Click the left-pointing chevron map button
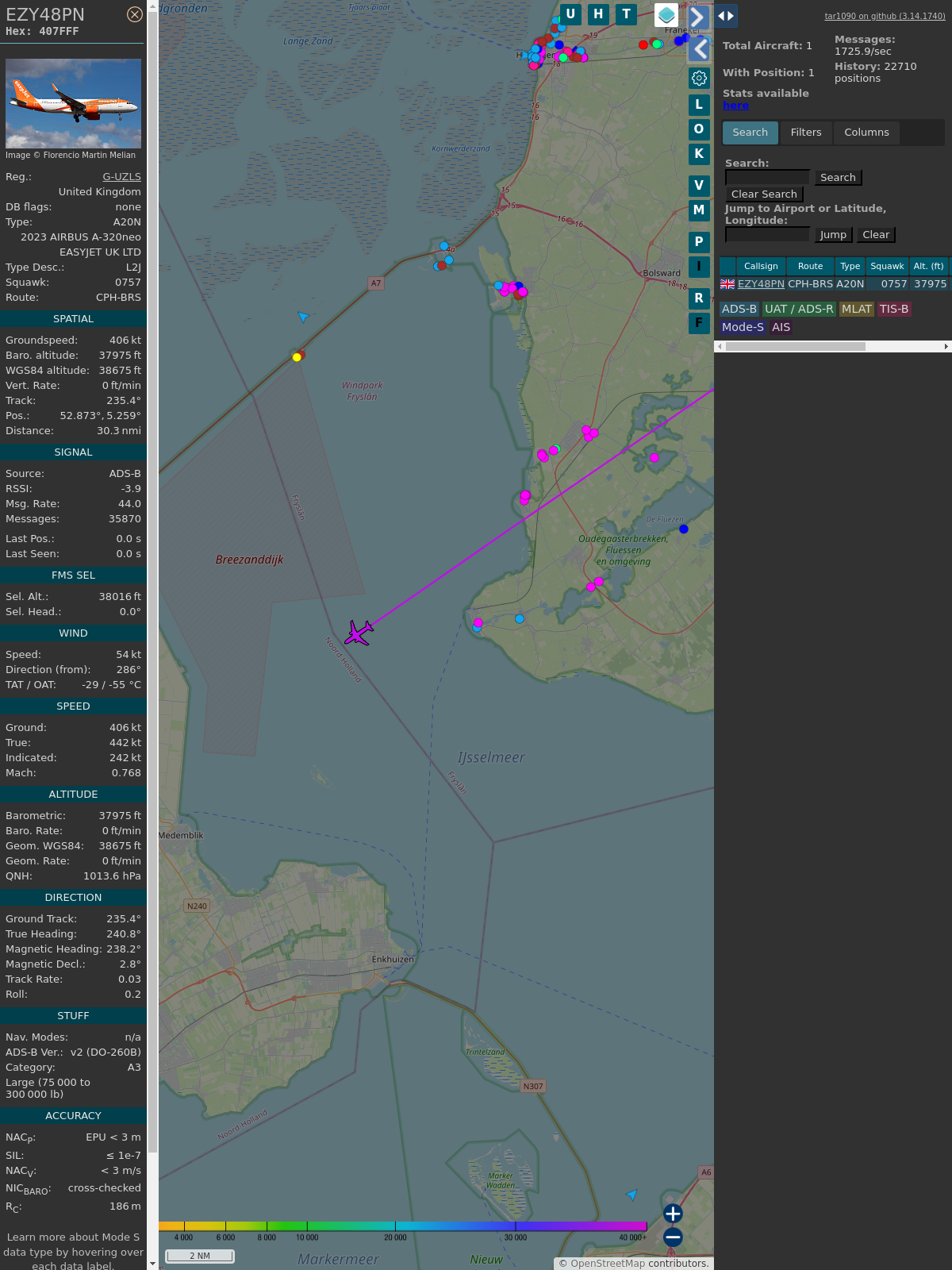 [x=699, y=49]
